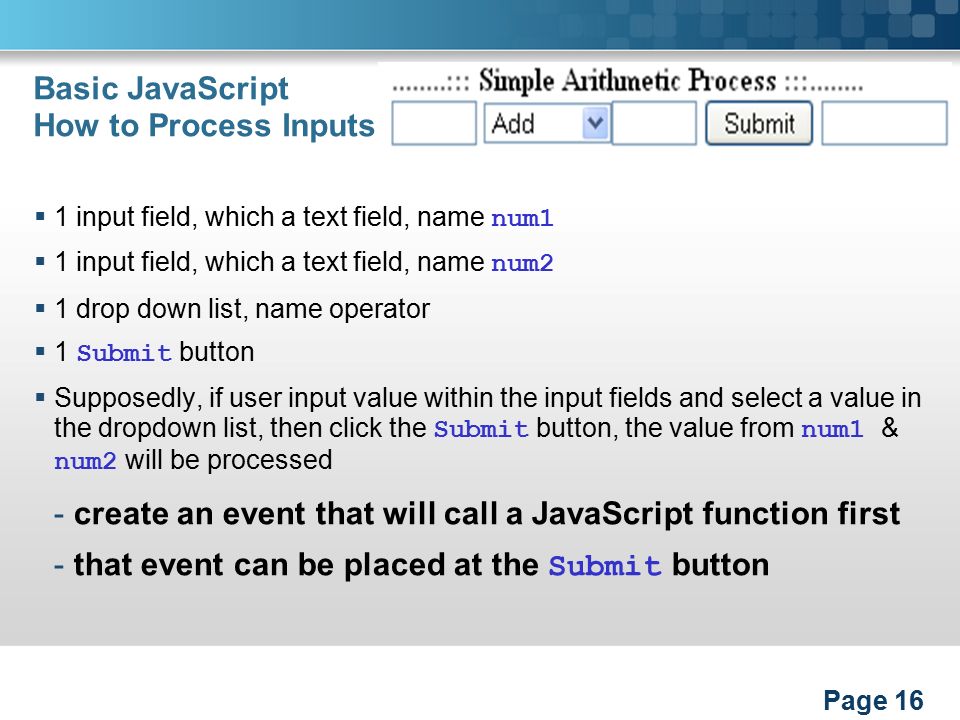Viewport: 960px width, 720px height.
Task: Focus the first number input field
Action: tap(433, 123)
